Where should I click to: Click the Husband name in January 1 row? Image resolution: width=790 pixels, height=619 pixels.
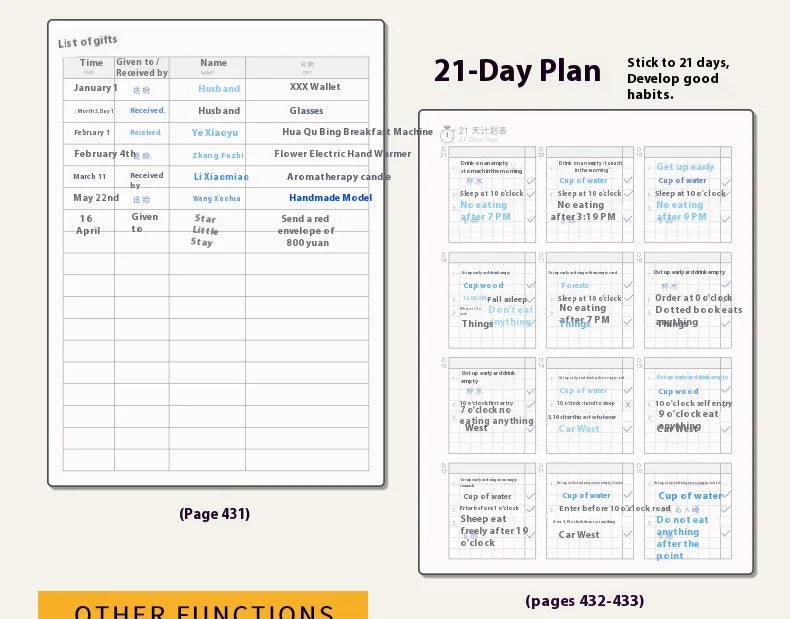219,89
